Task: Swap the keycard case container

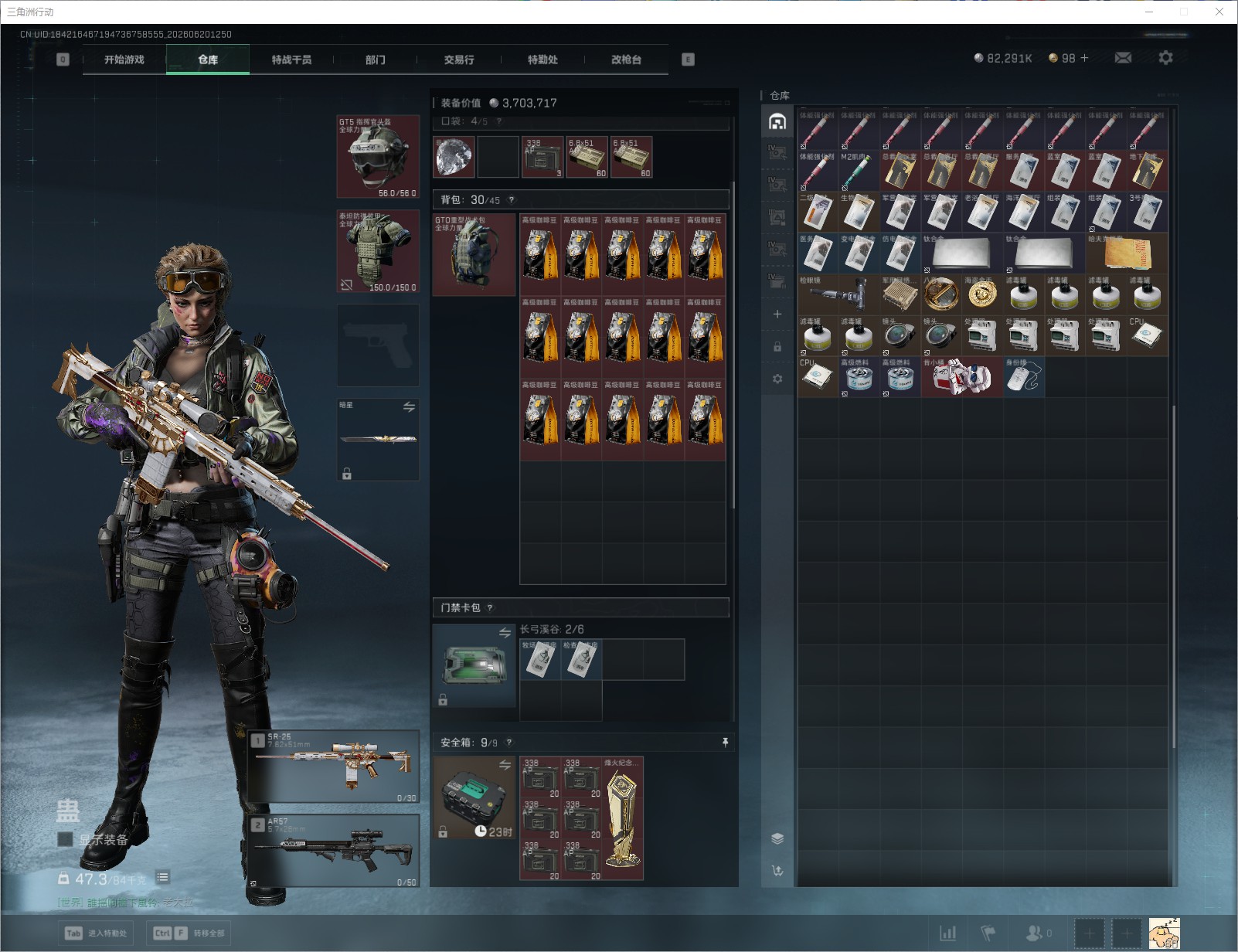Action: coord(505,633)
